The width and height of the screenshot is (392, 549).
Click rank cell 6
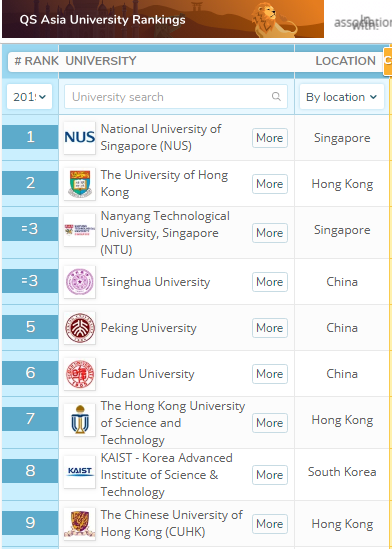(x=30, y=373)
